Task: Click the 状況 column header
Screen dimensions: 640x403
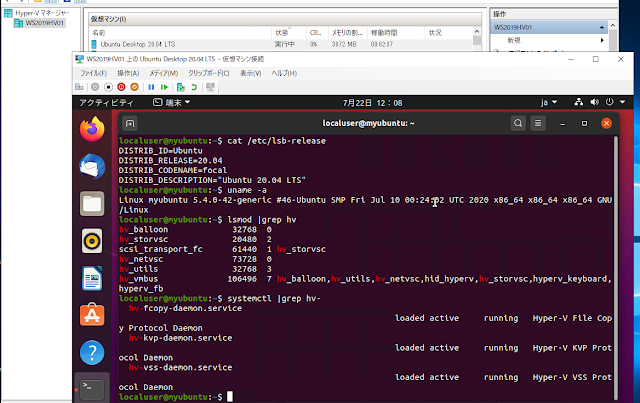Action: click(x=449, y=32)
